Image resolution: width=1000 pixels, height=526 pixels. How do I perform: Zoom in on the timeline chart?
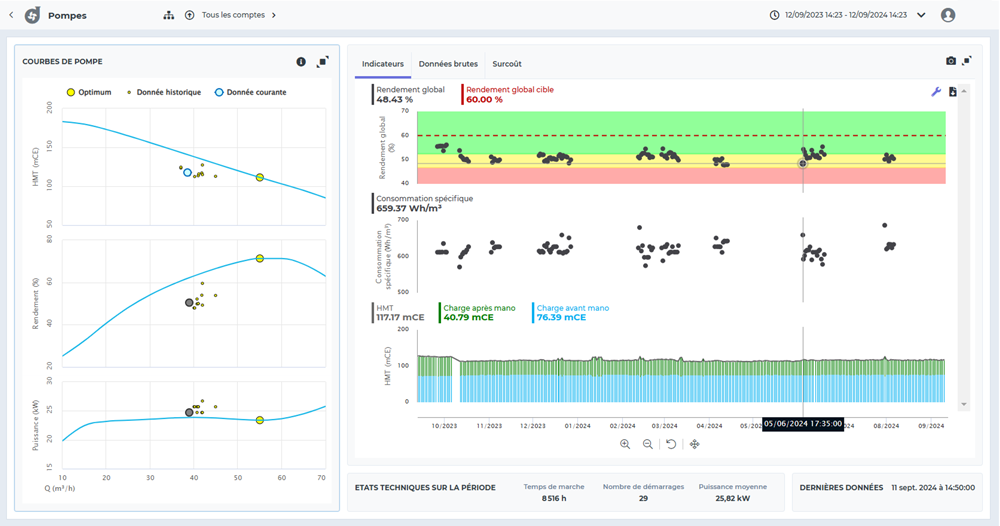click(625, 444)
